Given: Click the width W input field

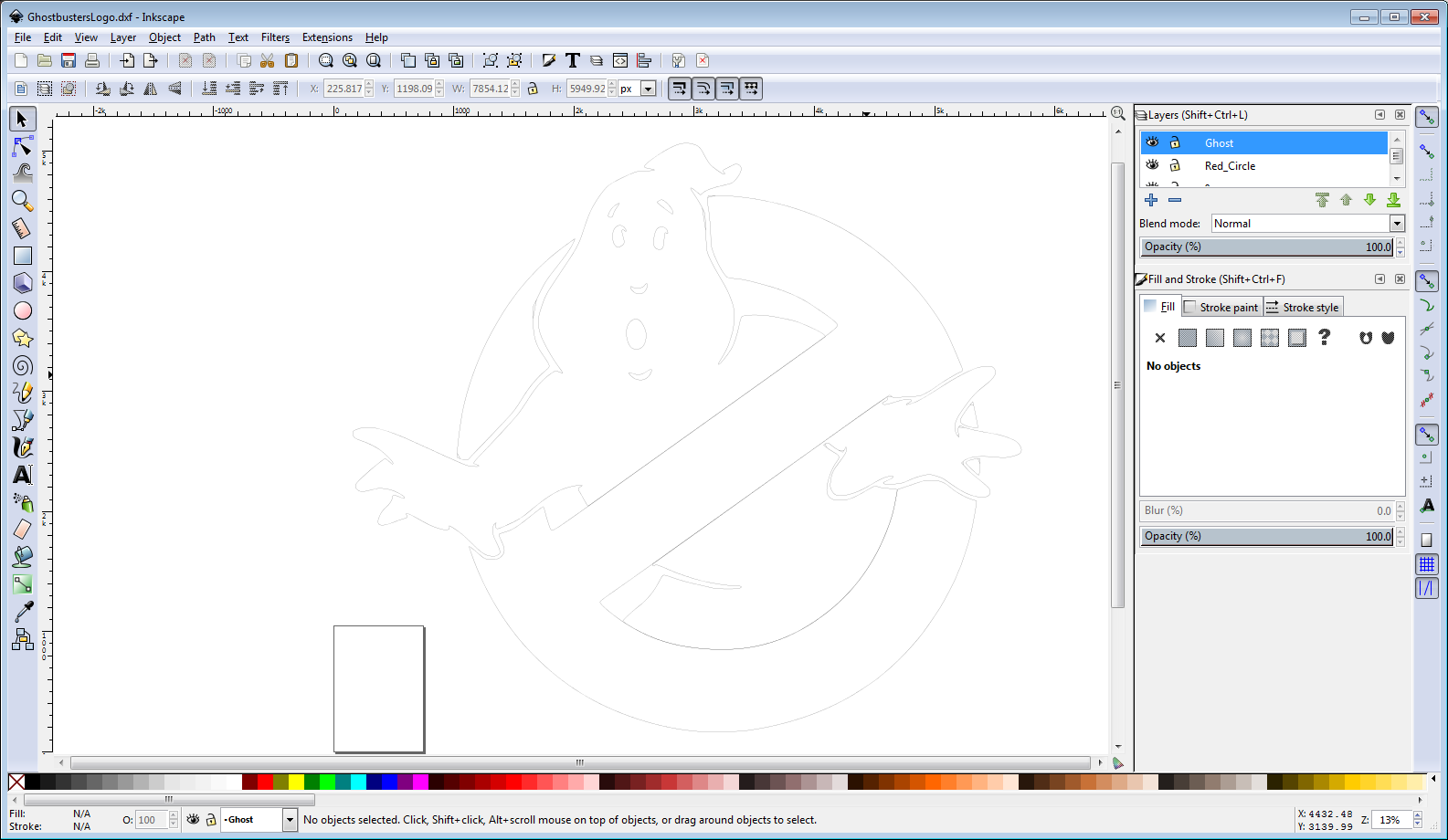Looking at the screenshot, I should pos(490,89).
